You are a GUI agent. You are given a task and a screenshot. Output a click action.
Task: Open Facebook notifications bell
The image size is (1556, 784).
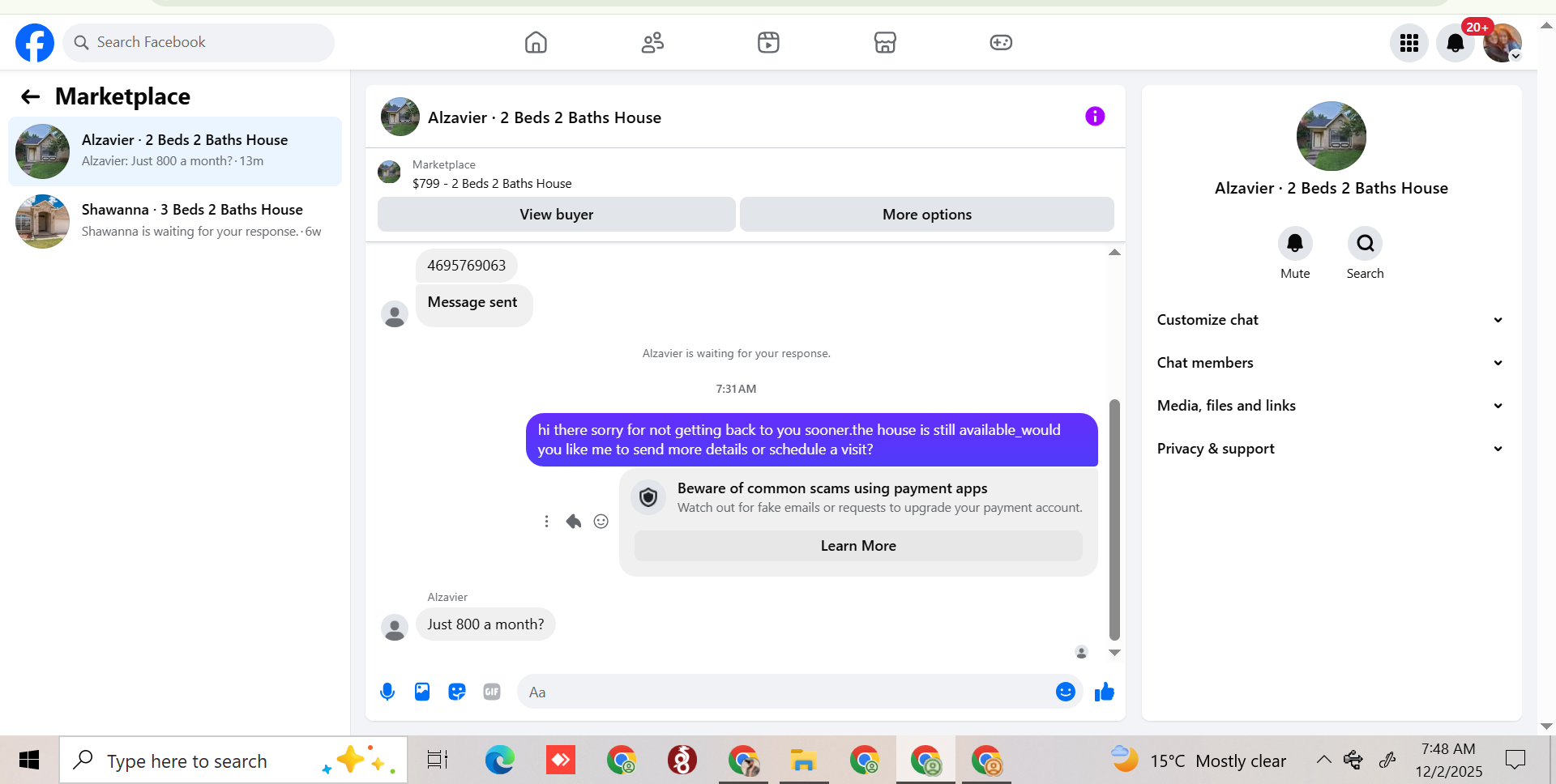[x=1456, y=43]
